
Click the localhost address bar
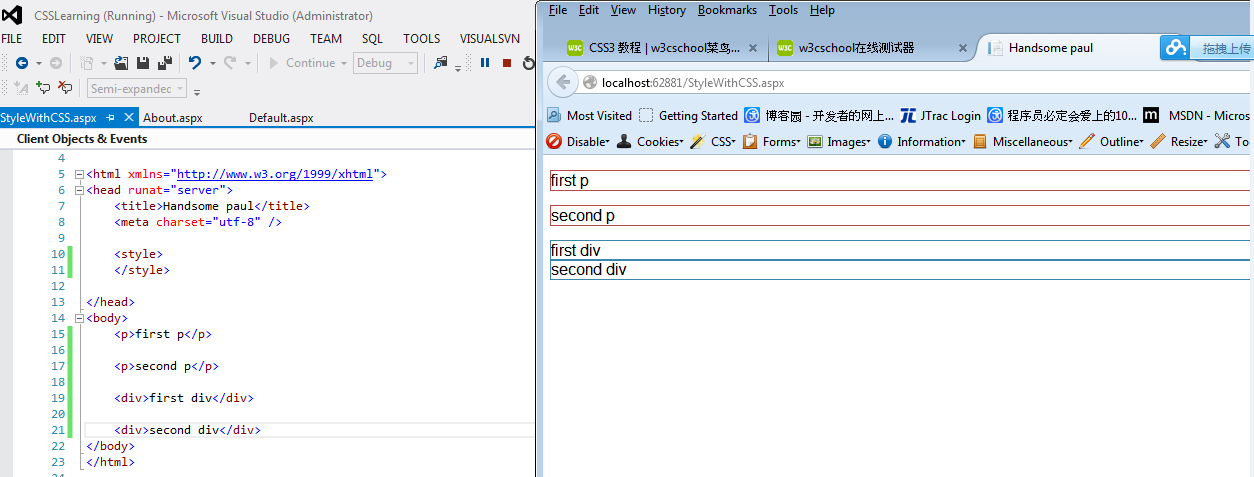[x=915, y=82]
